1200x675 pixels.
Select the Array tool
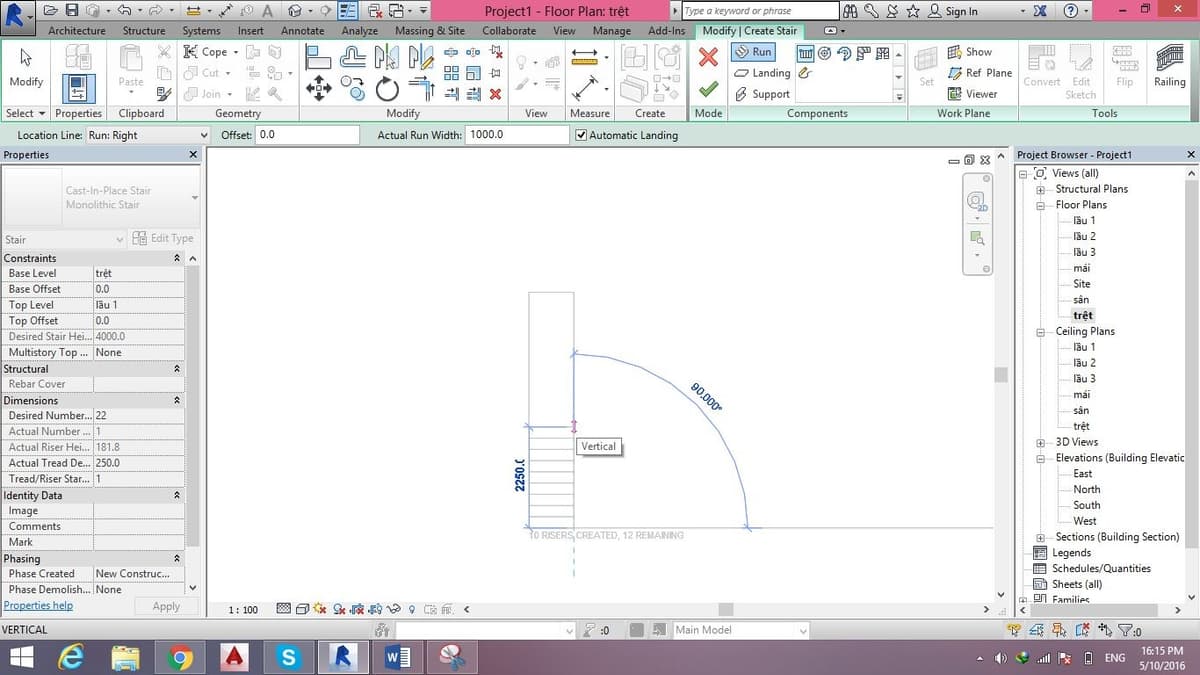pos(451,73)
